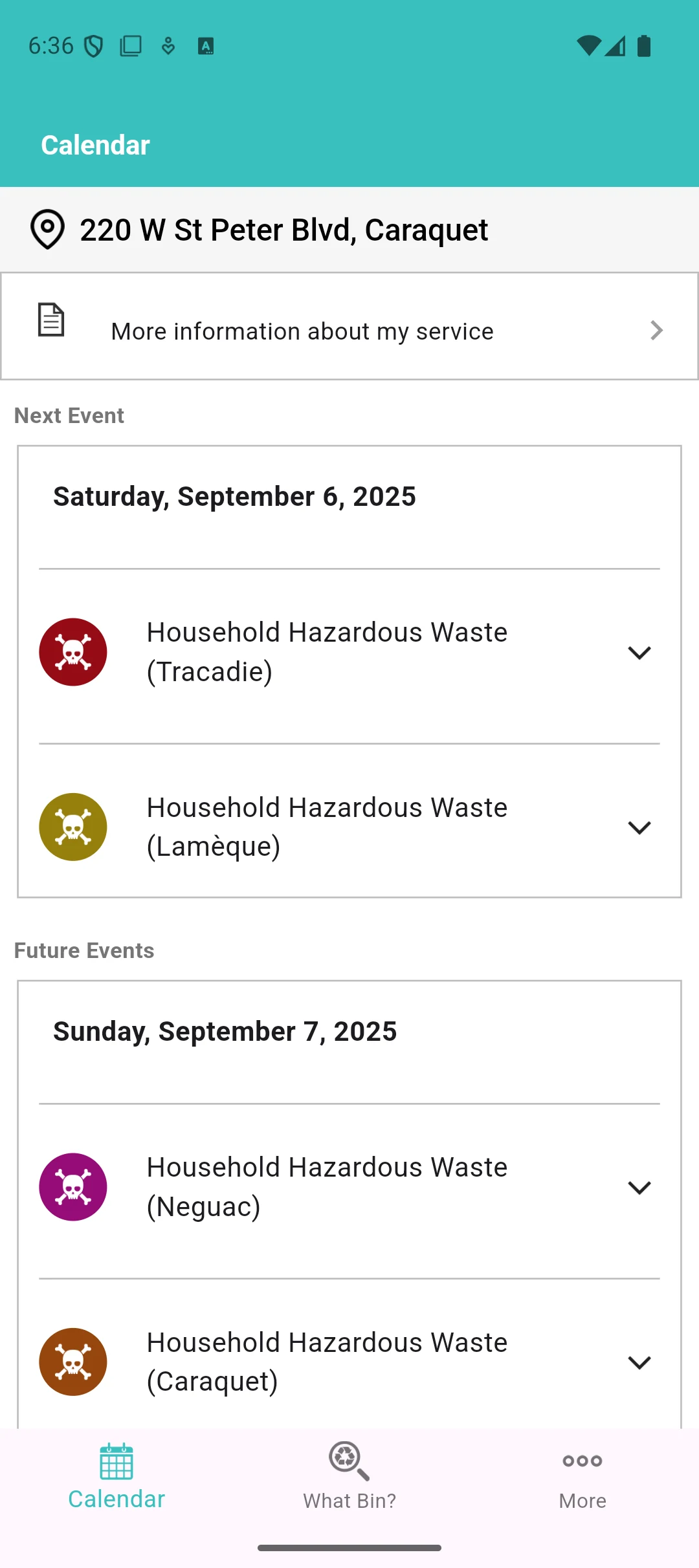Tap the red skull icon for Tracadie
Image resolution: width=699 pixels, height=1568 pixels.
[x=73, y=652]
